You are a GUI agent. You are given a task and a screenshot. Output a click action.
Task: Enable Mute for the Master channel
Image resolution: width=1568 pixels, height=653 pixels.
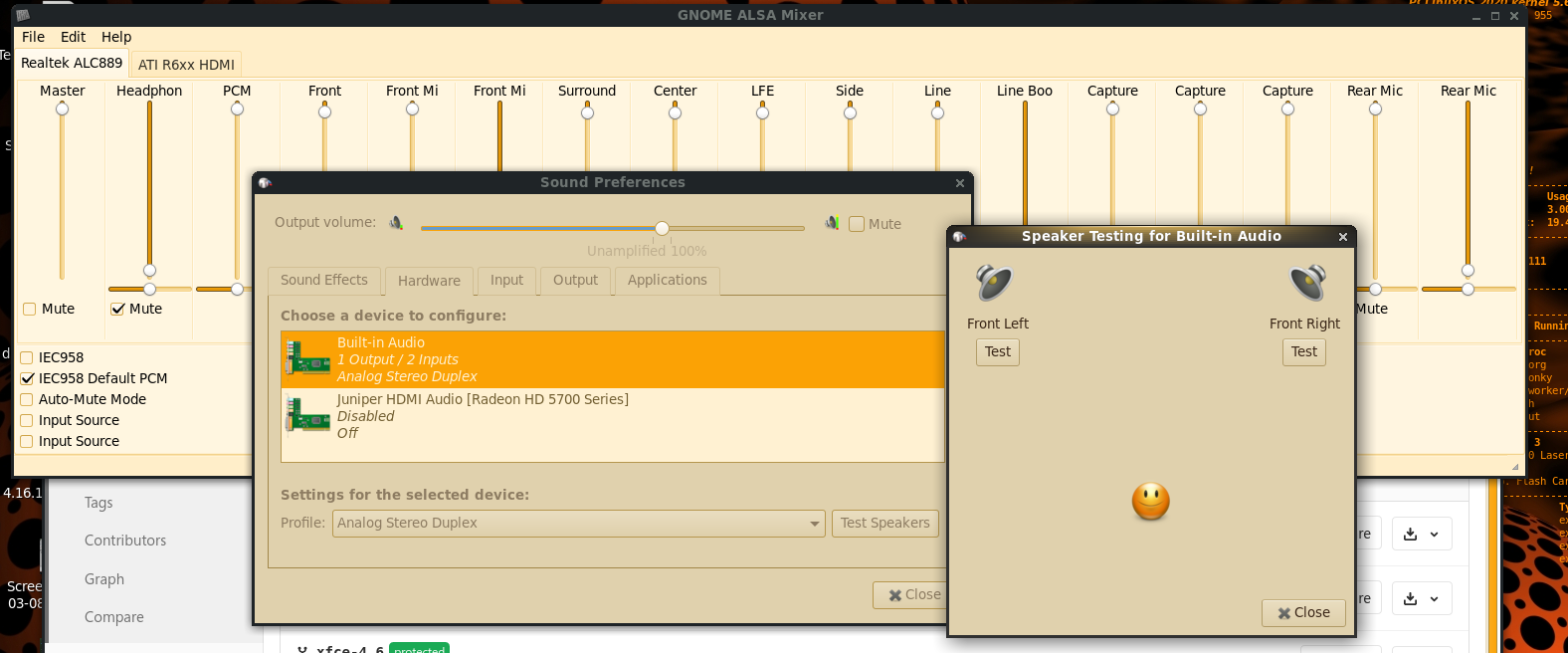[x=30, y=310]
